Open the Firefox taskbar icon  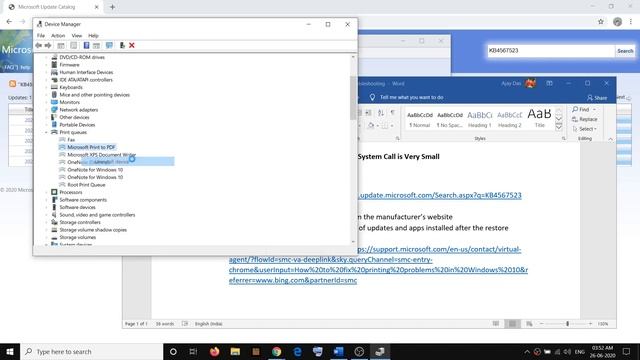click(214, 351)
